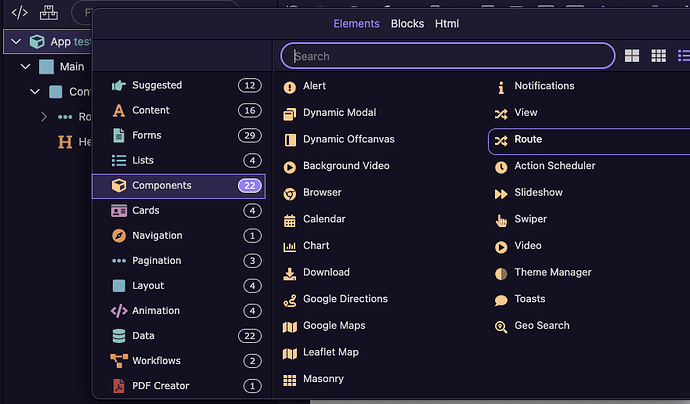Choose the Swiper hand icon
The height and width of the screenshot is (404, 690).
click(x=501, y=219)
